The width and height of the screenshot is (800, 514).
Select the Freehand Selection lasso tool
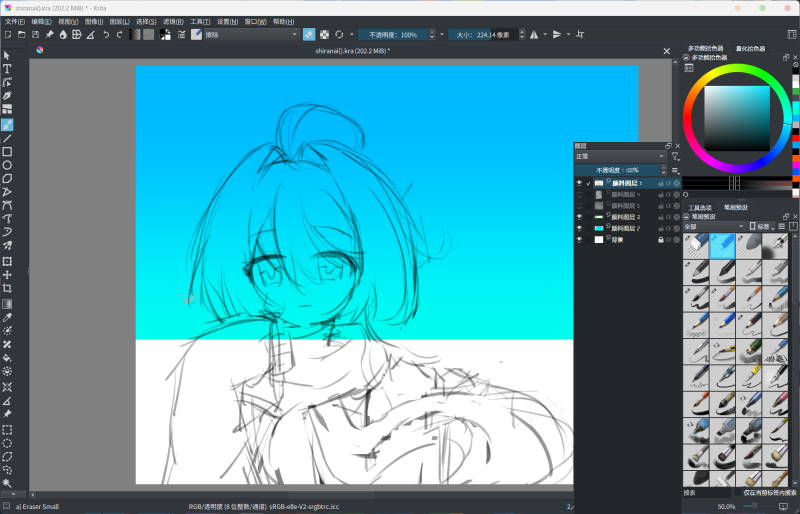pyautogui.click(x=7, y=470)
